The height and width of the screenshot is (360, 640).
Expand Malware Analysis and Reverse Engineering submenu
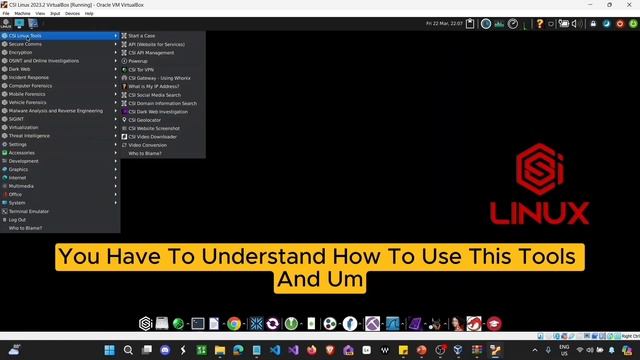click(60, 111)
